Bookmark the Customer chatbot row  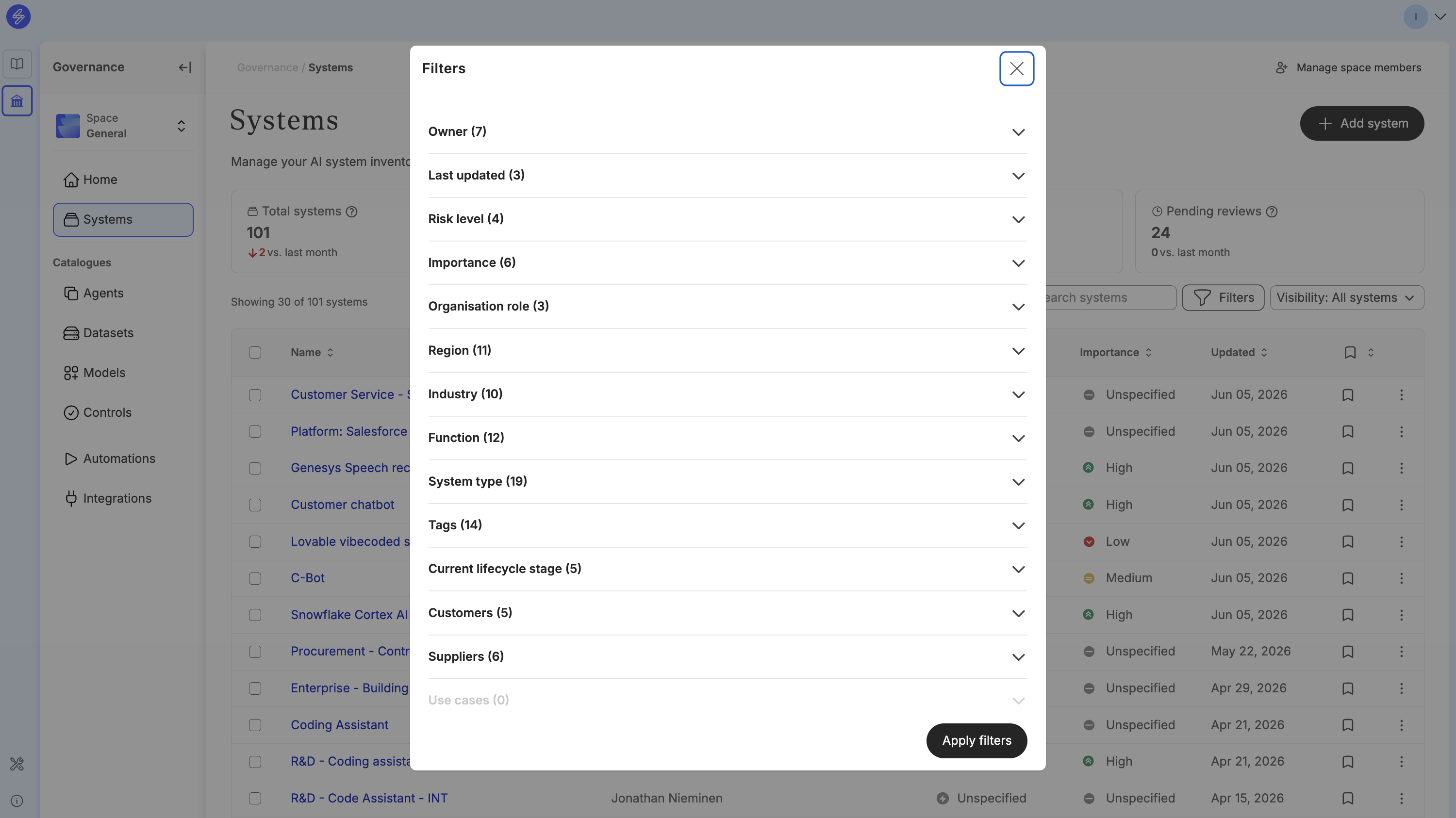pos(1348,505)
